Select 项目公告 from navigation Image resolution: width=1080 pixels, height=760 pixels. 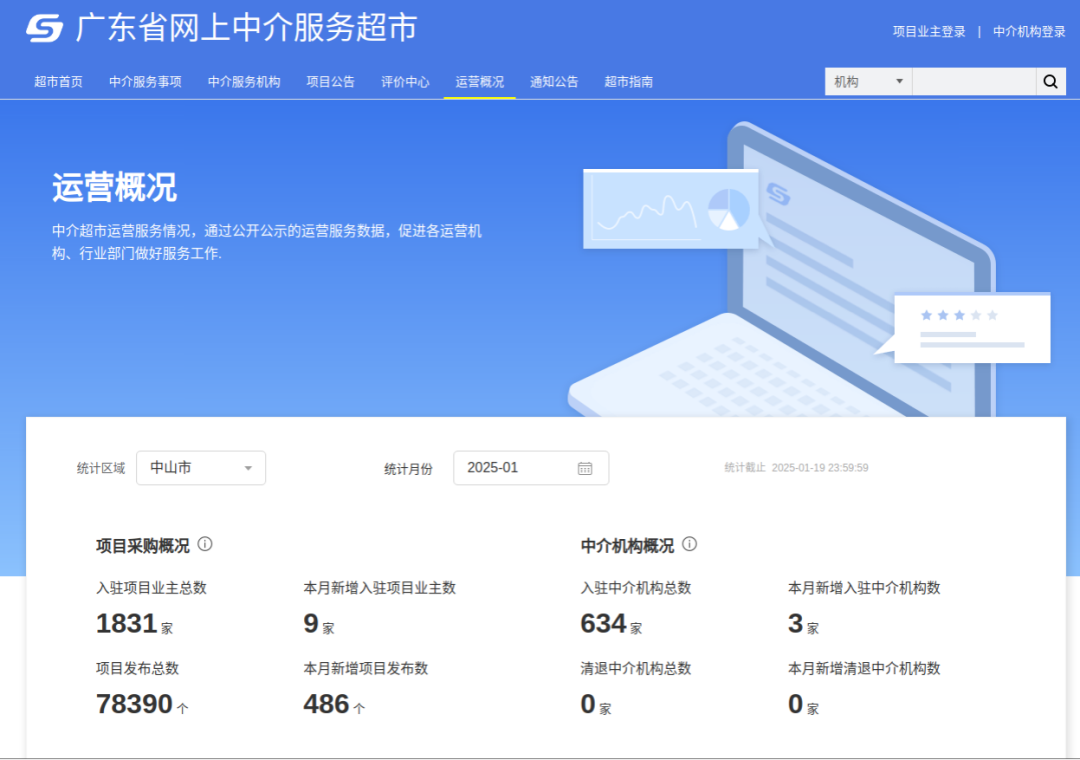(x=329, y=81)
